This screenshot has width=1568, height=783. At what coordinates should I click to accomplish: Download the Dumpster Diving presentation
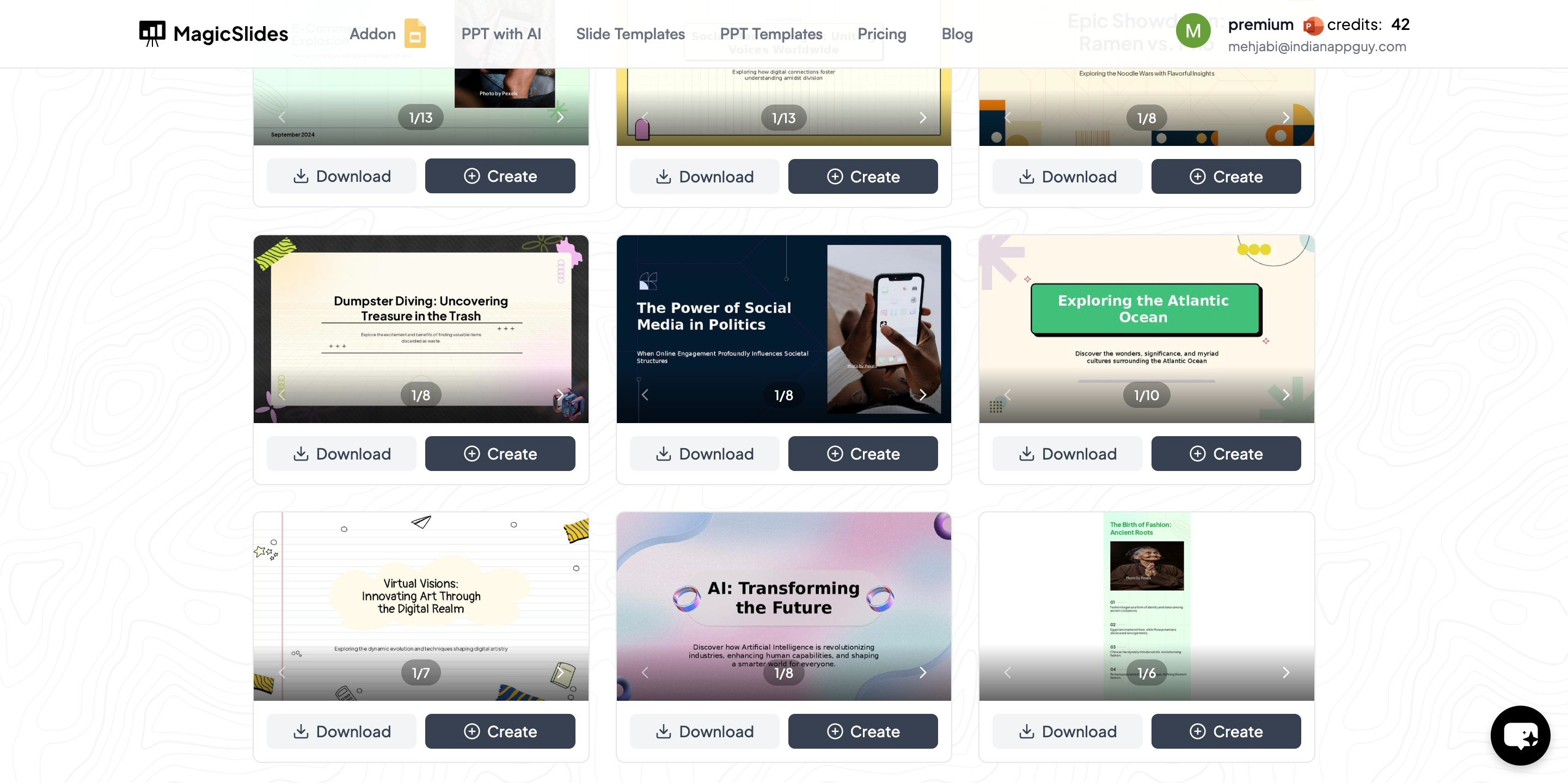point(341,454)
